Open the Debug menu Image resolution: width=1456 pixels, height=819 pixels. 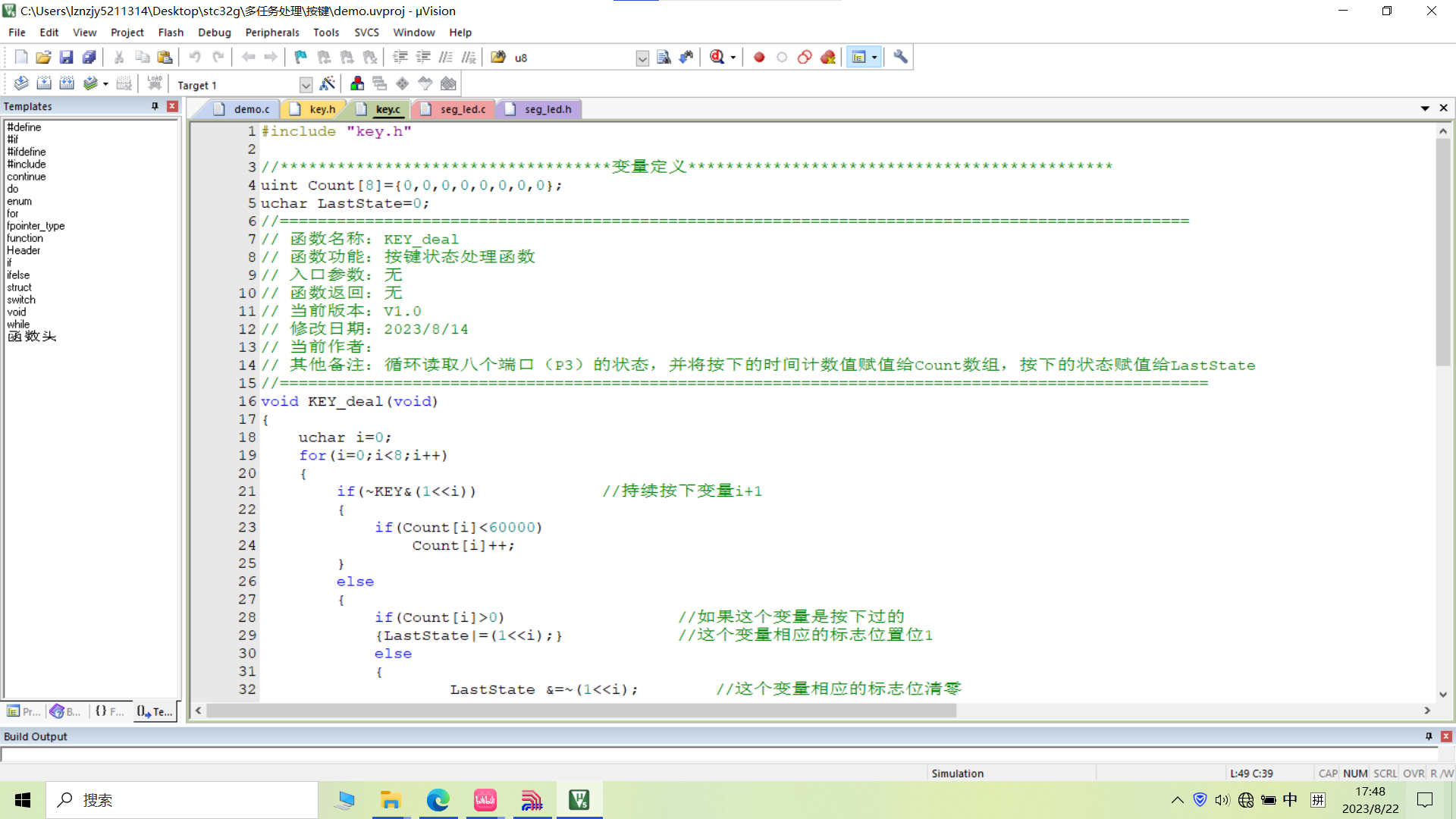click(215, 33)
